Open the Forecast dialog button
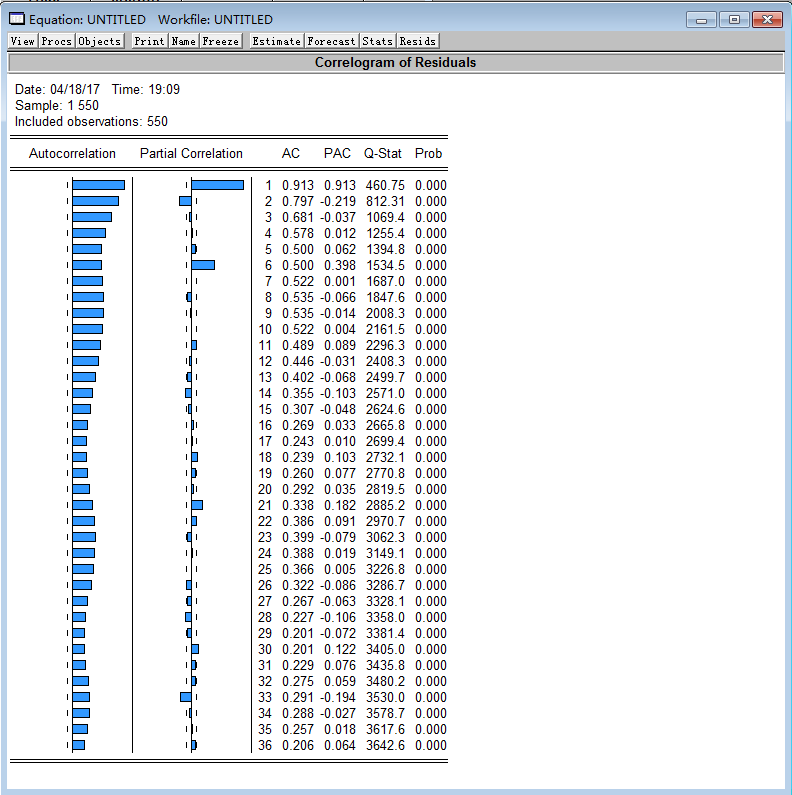The image size is (792, 795). coord(331,41)
